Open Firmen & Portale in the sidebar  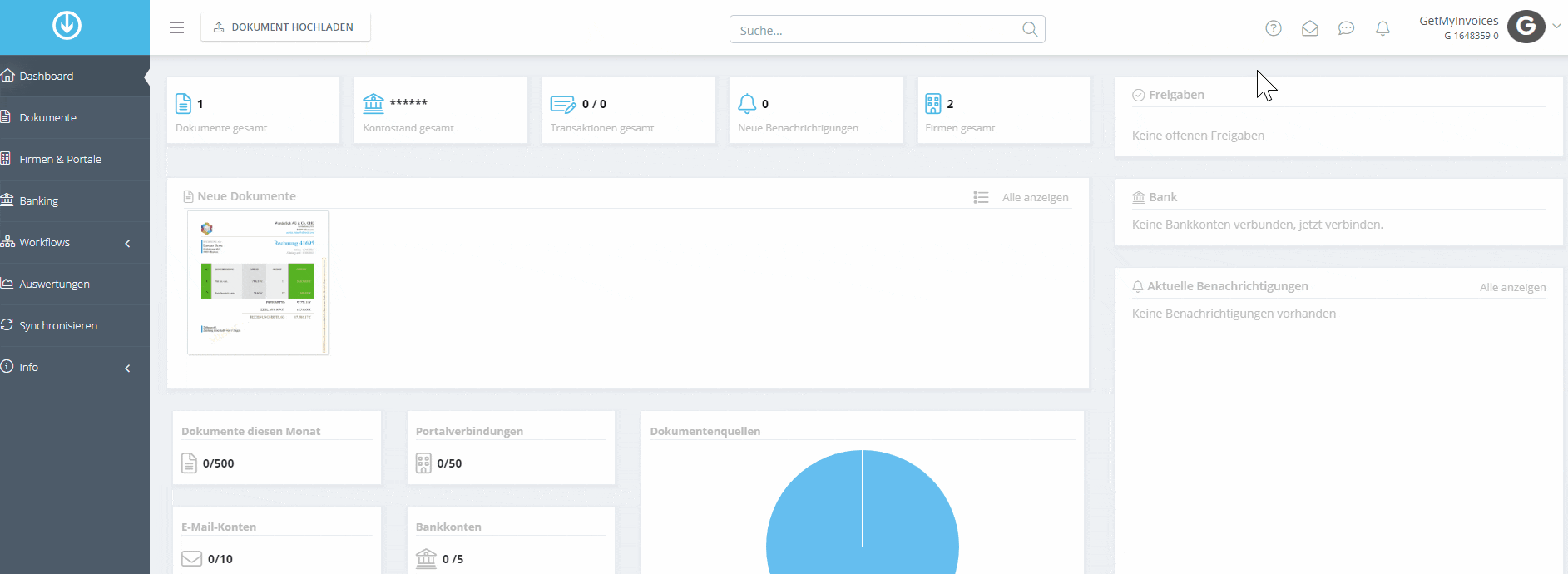[75, 159]
